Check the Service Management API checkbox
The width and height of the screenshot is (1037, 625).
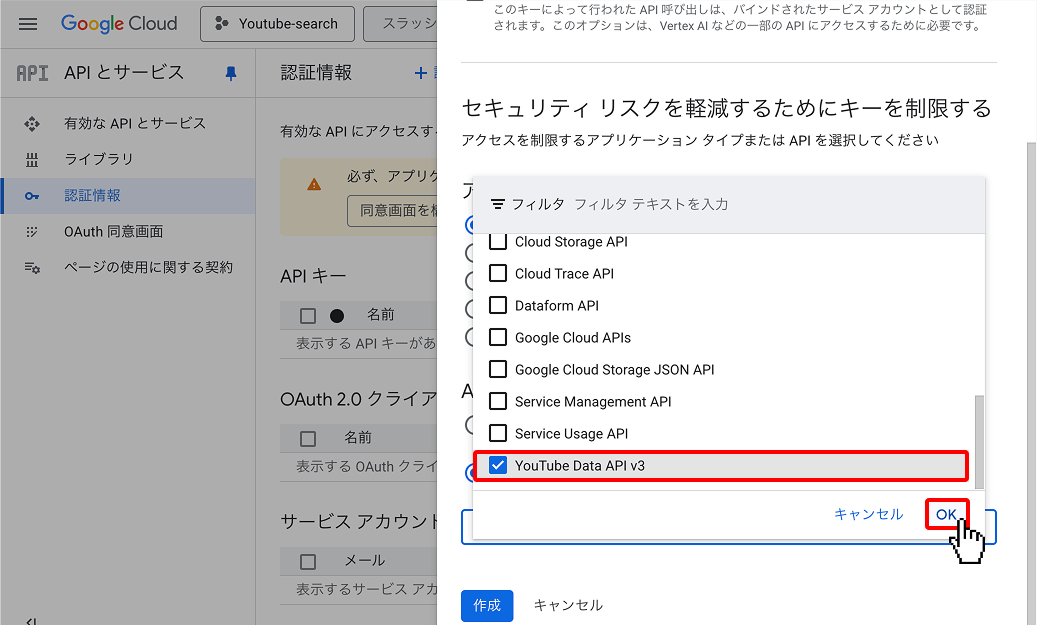coord(498,401)
